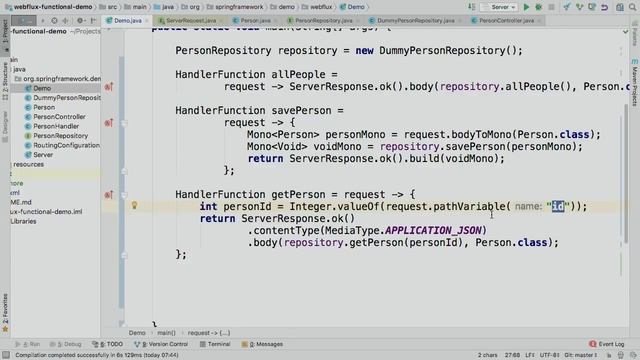Run the Server configuration with the green play icon
Viewport: 640px width, 360px height.
point(526,7)
